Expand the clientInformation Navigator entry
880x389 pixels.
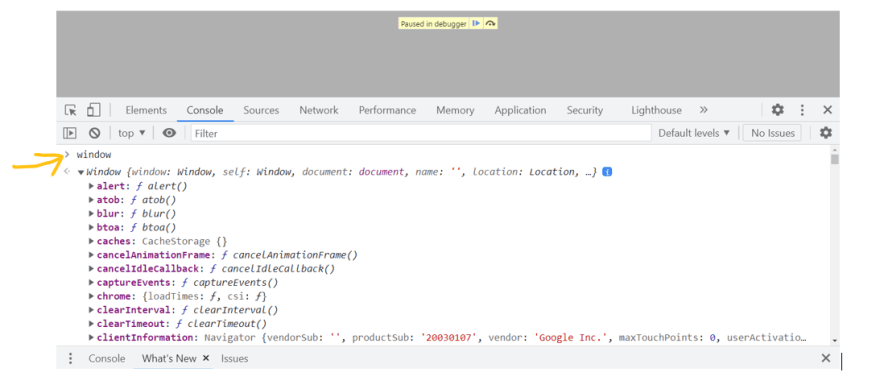[91, 337]
